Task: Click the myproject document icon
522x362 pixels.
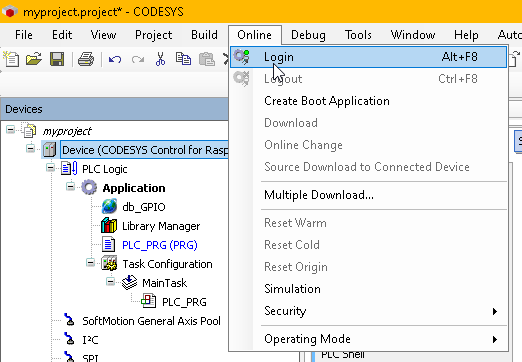Action: point(29,131)
